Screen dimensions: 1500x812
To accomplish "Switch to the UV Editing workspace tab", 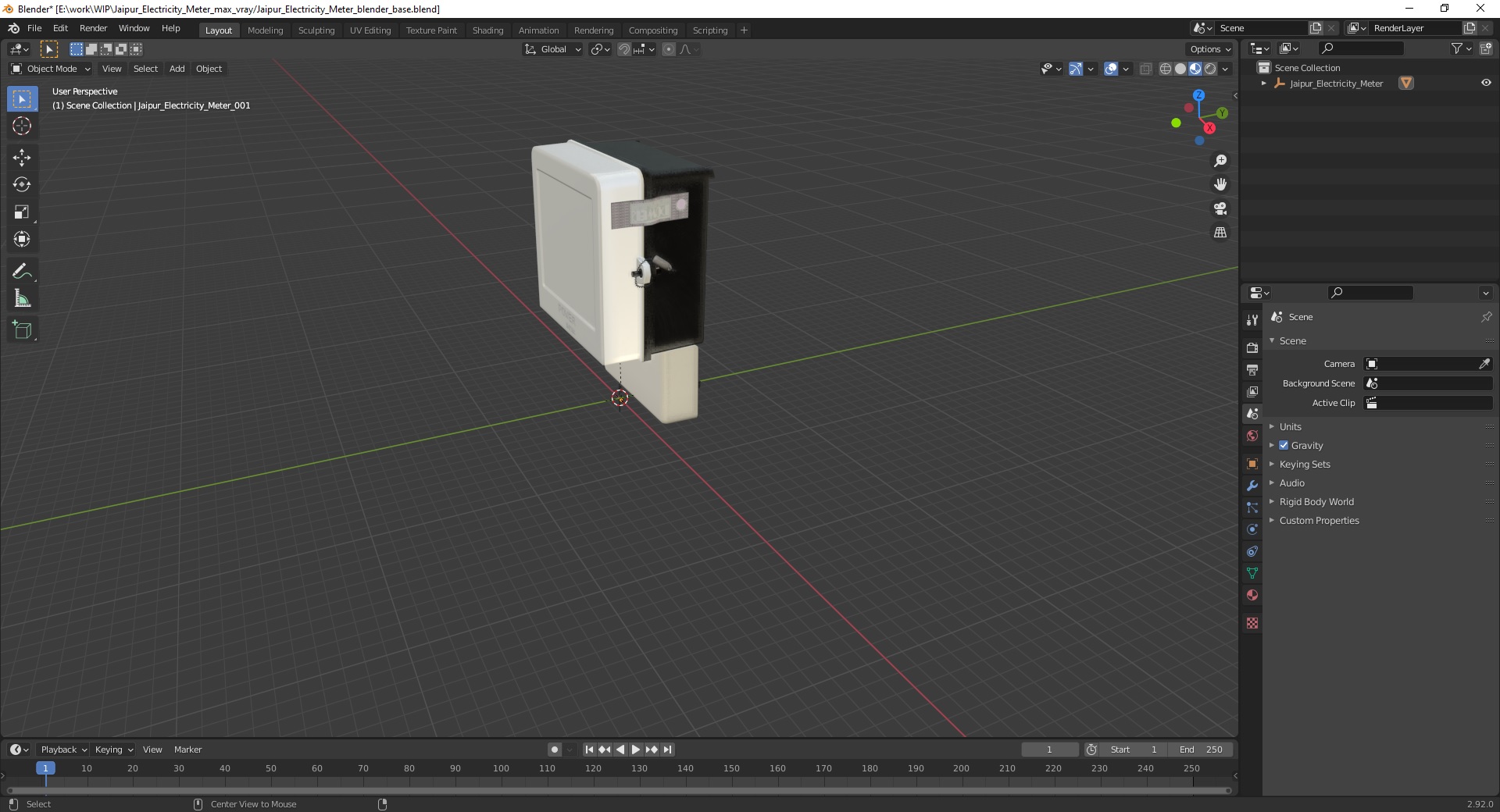I will (370, 30).
